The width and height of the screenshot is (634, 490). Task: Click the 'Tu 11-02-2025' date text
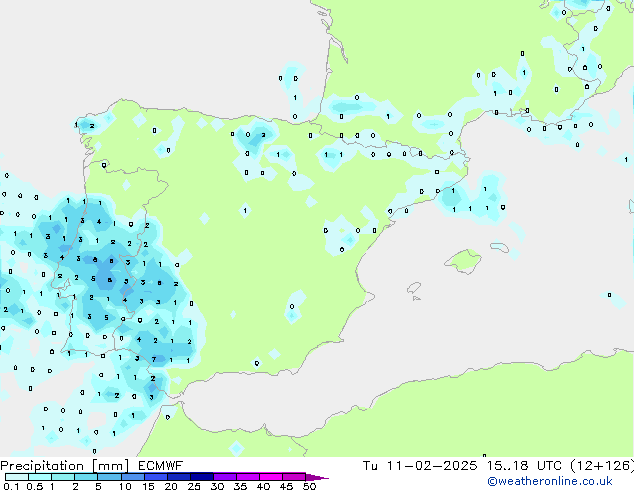click(x=420, y=466)
